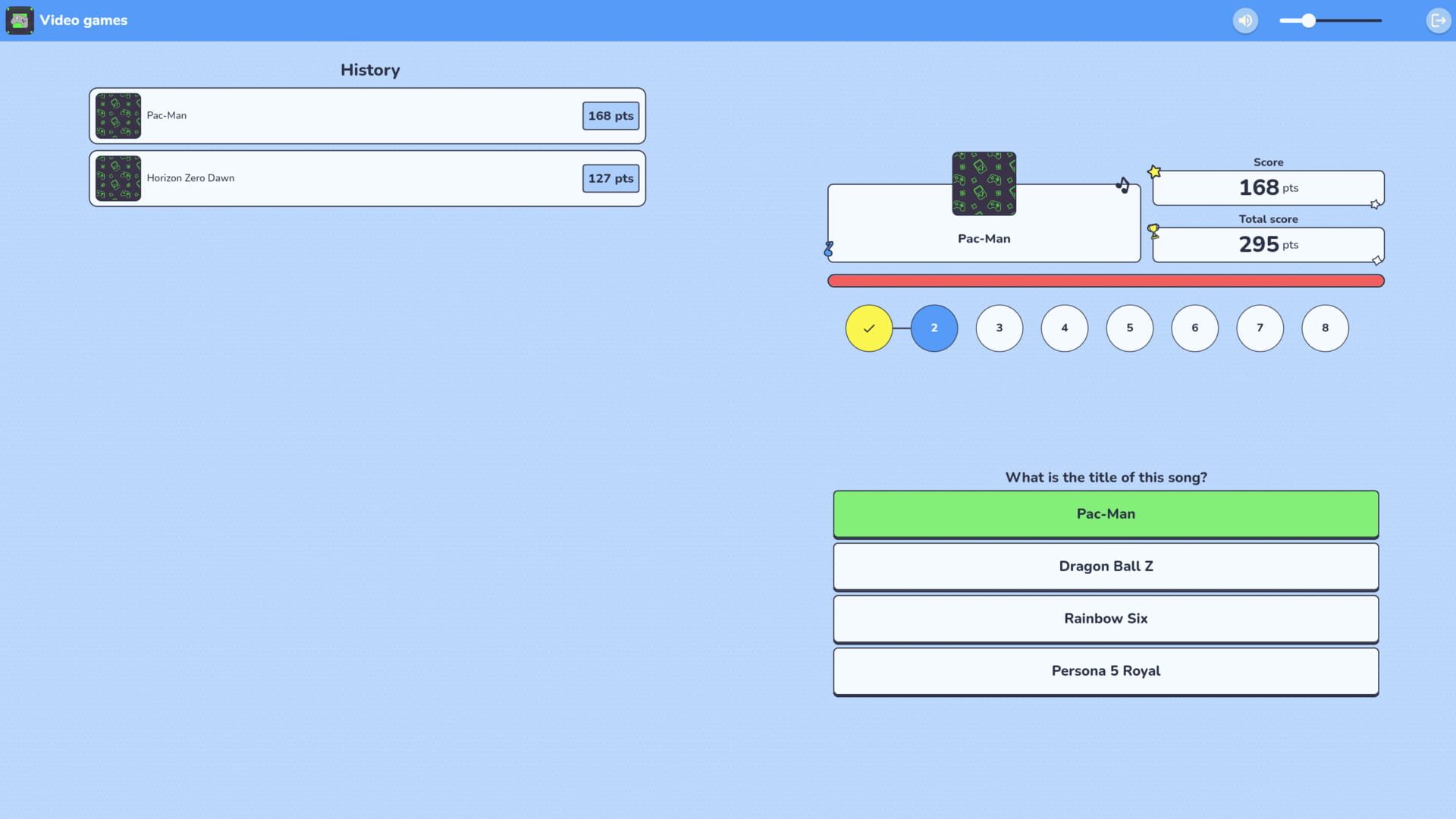Click the music note icon on song card
Viewport: 1456px width, 819px height.
[x=1123, y=185]
